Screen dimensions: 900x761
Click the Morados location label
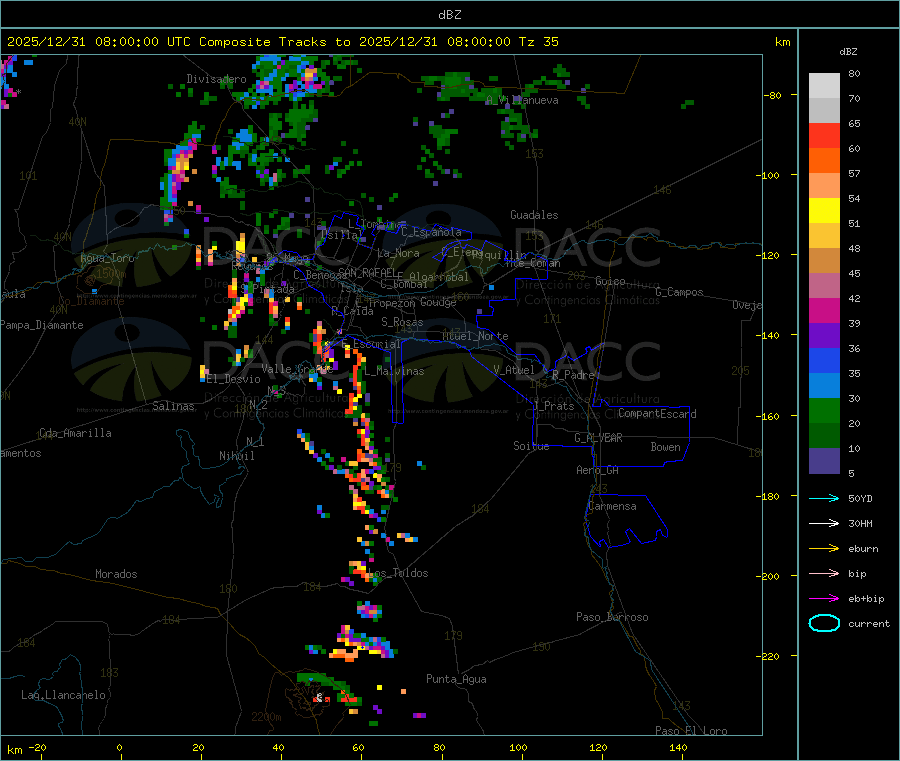[116, 574]
